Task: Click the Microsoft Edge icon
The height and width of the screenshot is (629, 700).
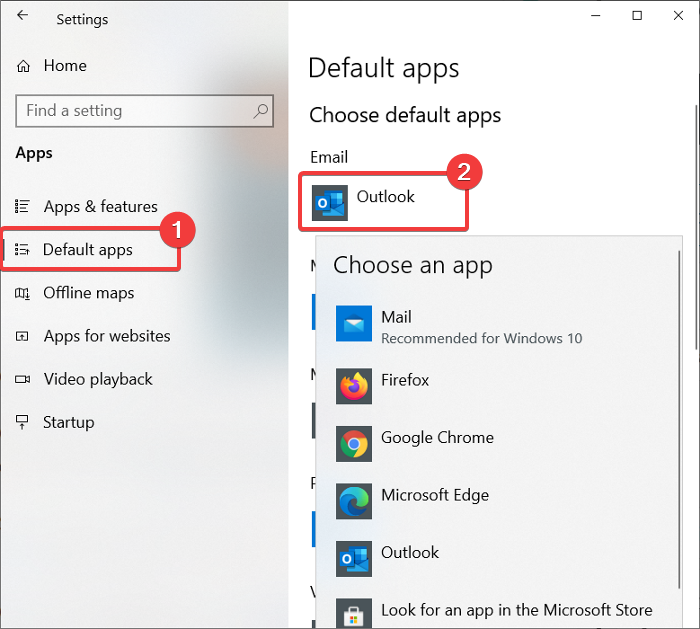Action: click(354, 499)
